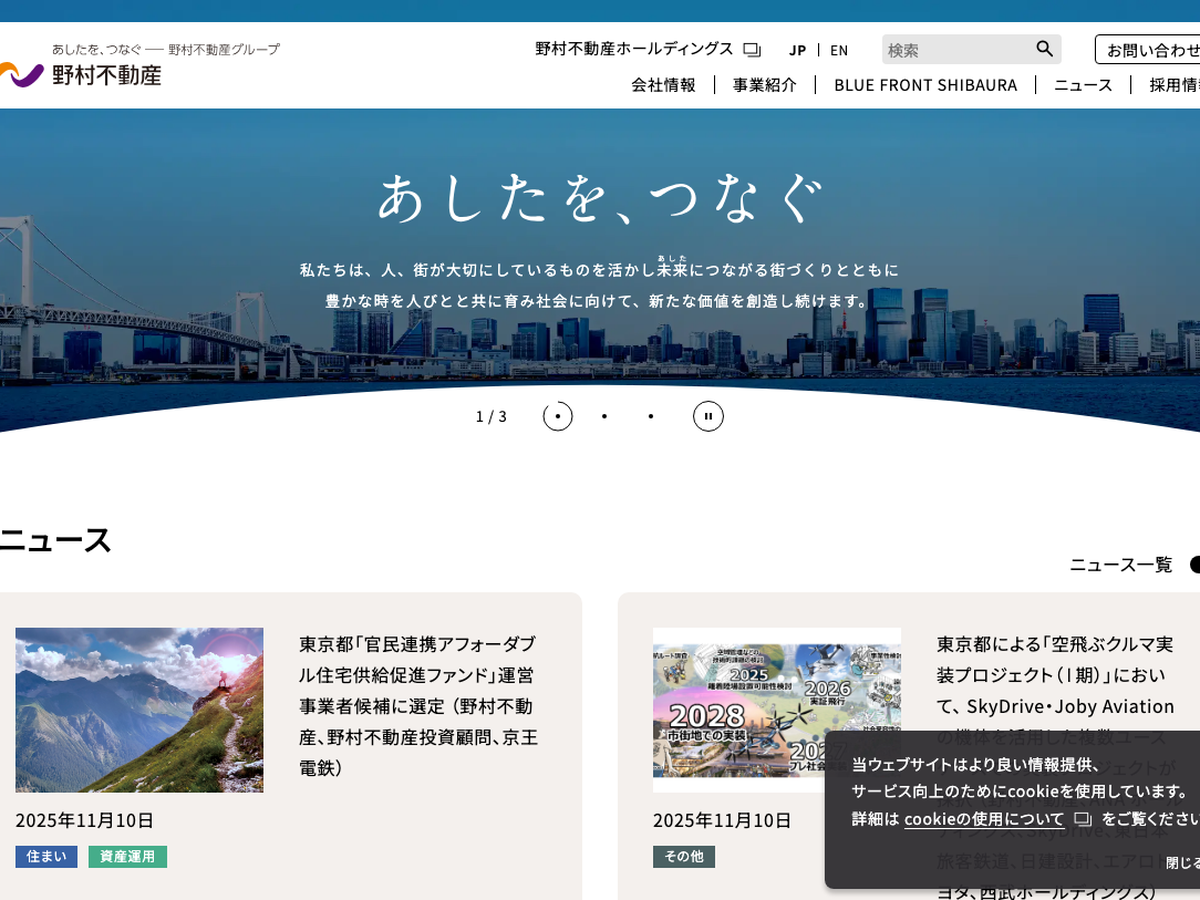Click the お問い合わせ button
This screenshot has height=900, width=1200.
pos(1150,49)
